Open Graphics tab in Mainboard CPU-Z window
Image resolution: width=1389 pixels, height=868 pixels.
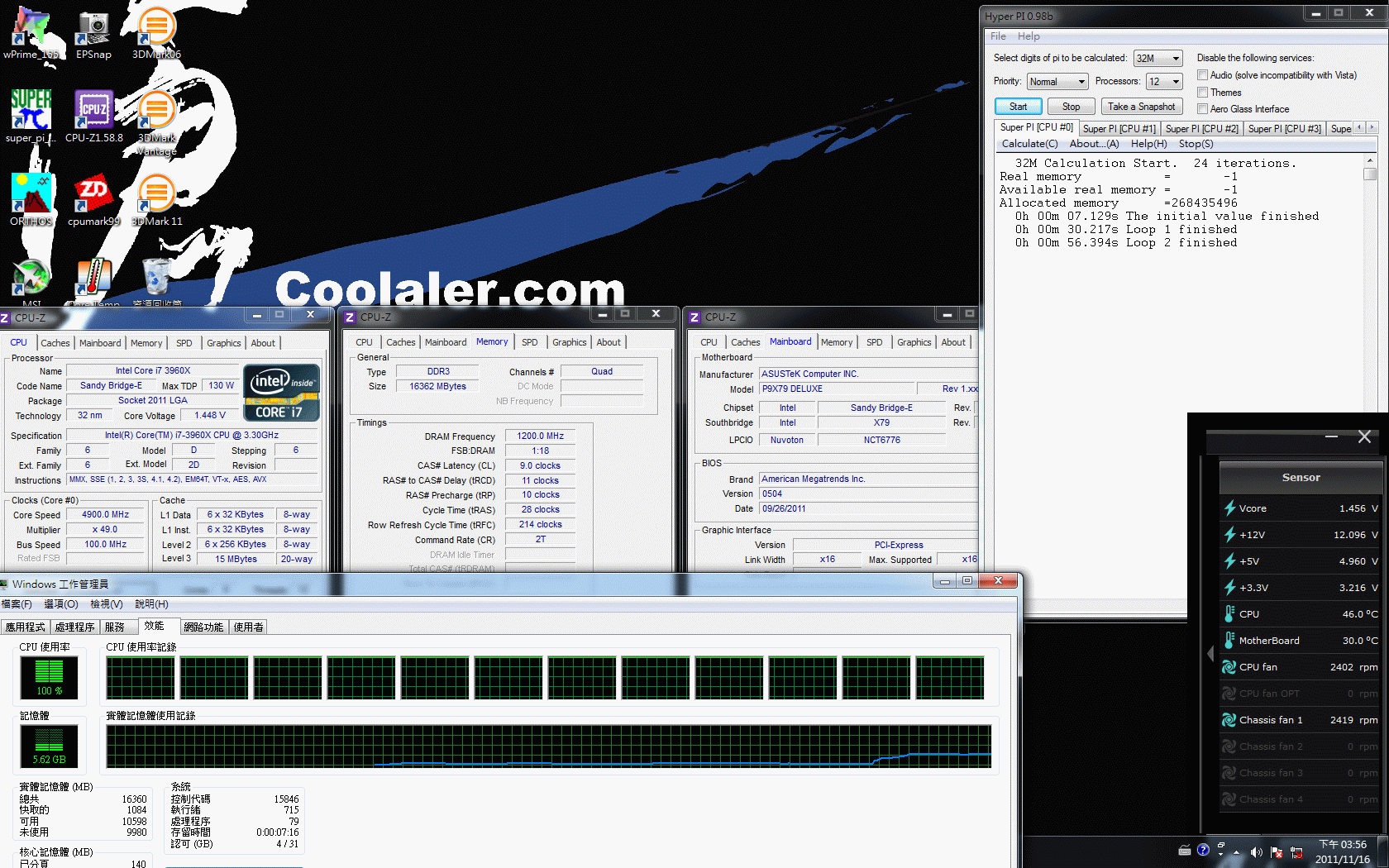[914, 342]
